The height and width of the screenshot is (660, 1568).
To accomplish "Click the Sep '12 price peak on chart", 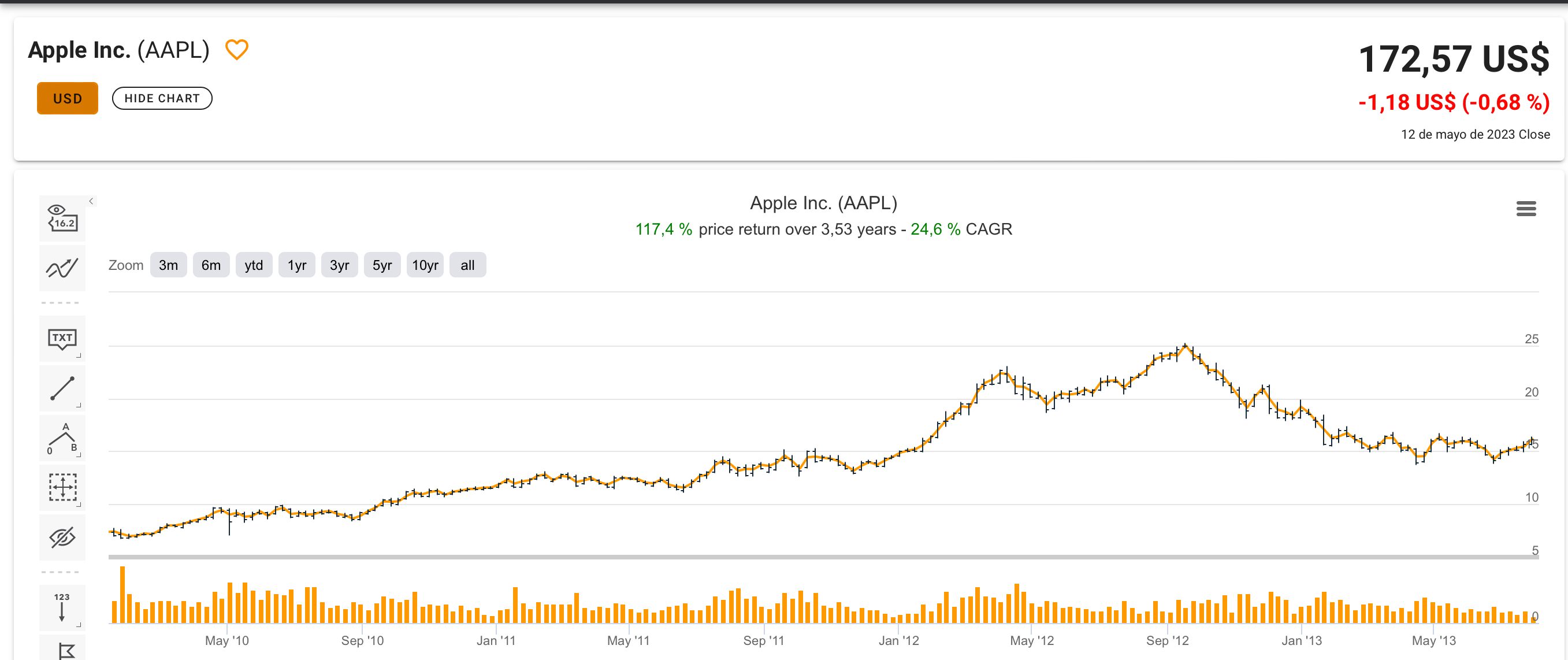I will pos(1185,346).
